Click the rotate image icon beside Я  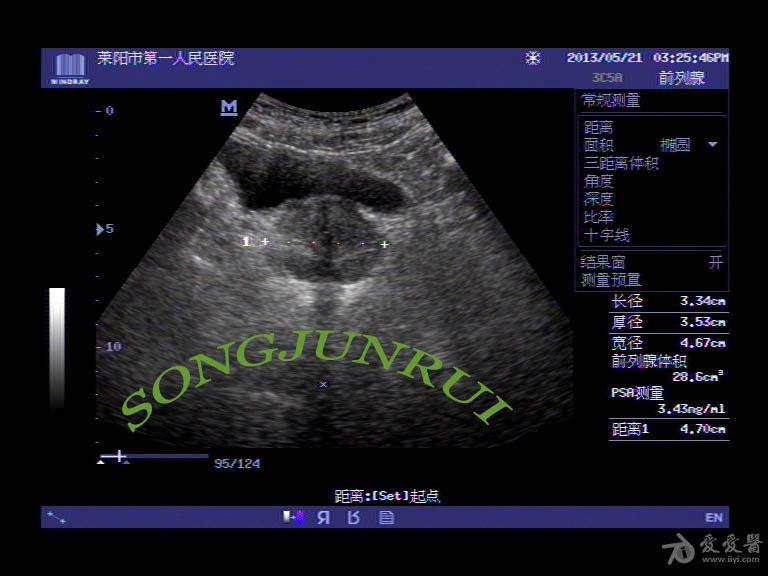(x=354, y=517)
